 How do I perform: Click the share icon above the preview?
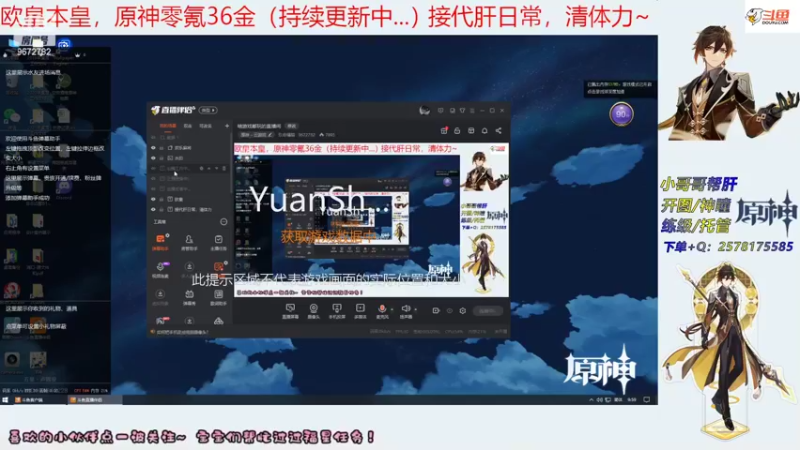(498, 131)
